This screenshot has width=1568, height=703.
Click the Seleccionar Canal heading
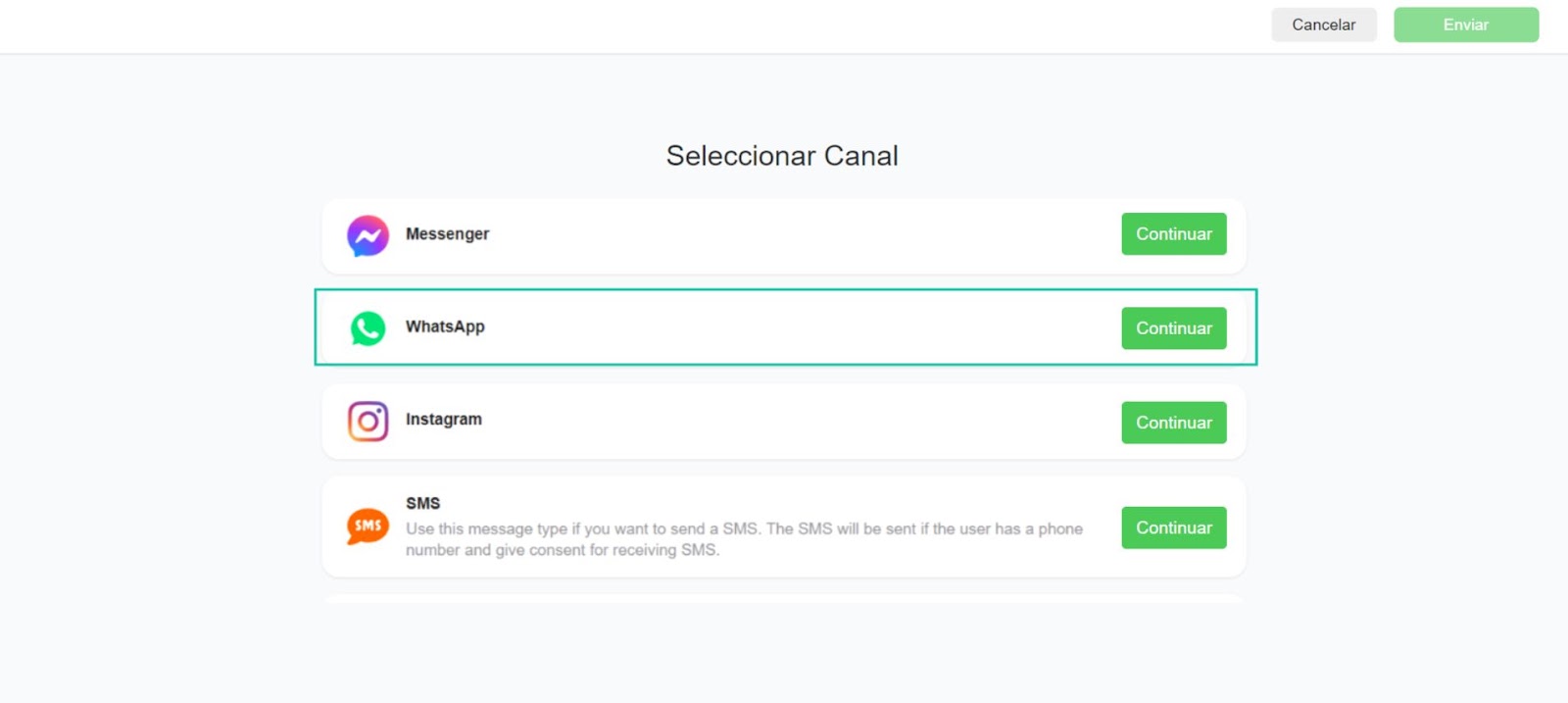pyautogui.click(x=782, y=156)
